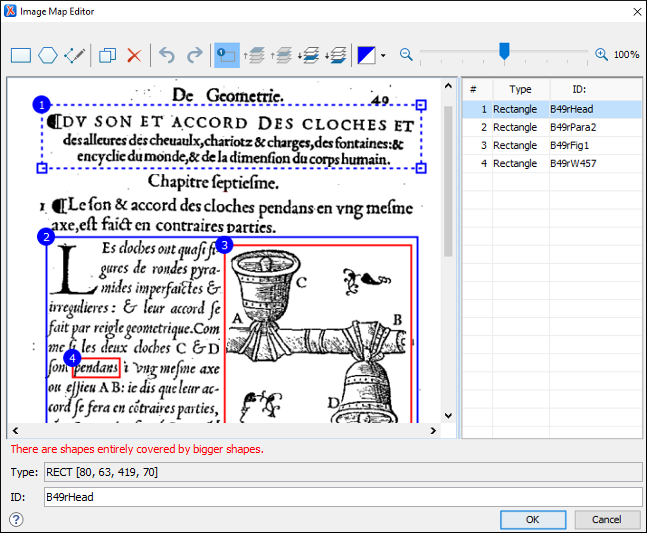647x533 pixels.
Task: Click the zoom out magnifier icon
Action: point(407,55)
